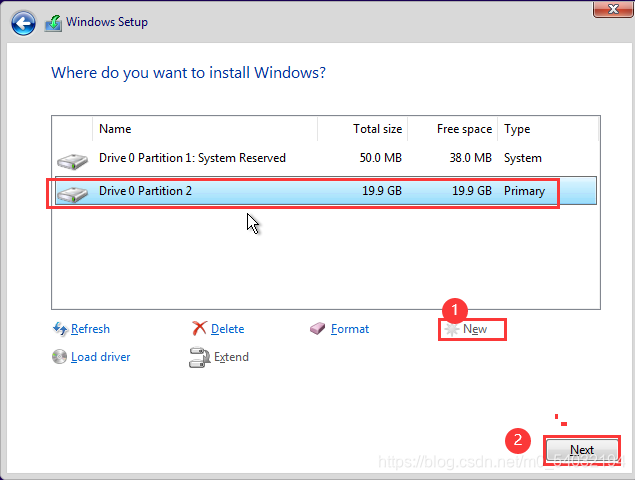
Task: Click the Next button
Action: pos(582,450)
